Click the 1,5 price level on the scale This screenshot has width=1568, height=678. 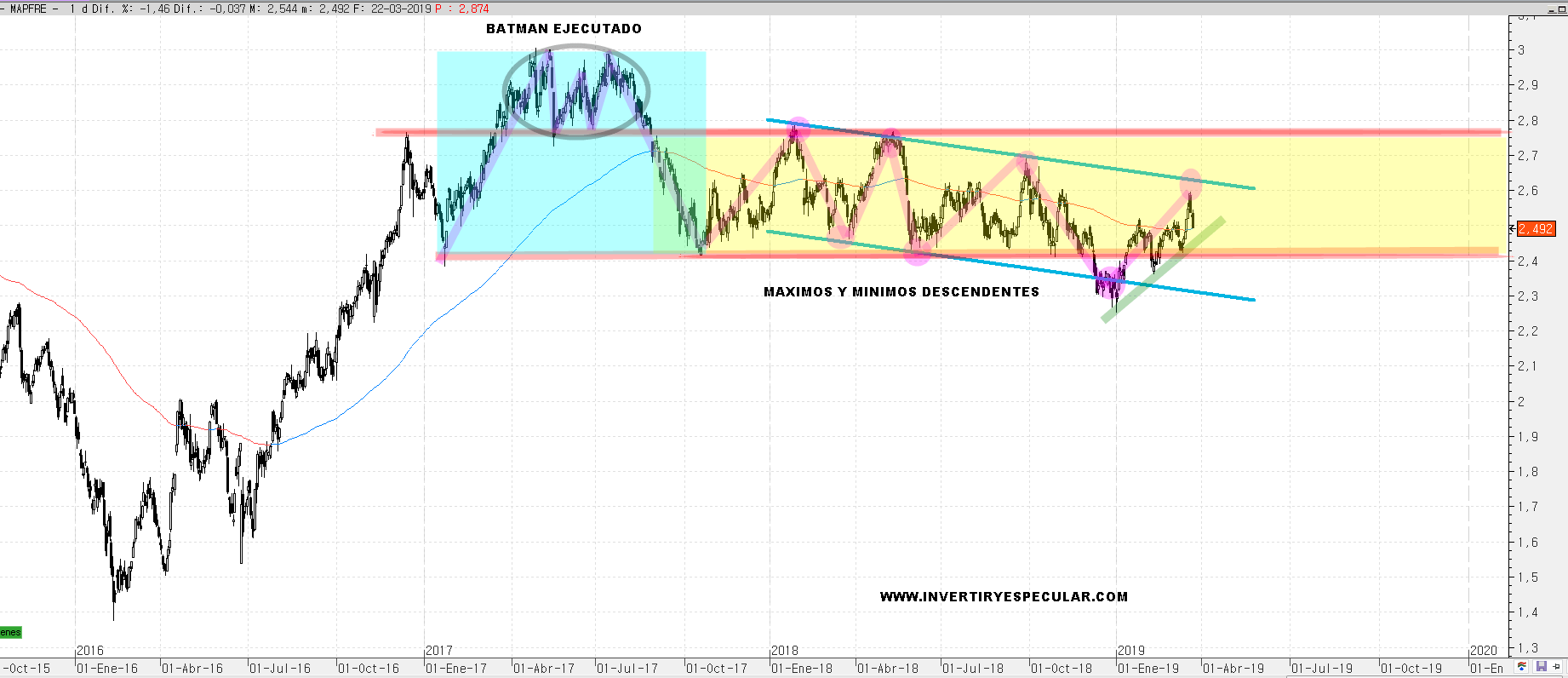tap(1527, 577)
